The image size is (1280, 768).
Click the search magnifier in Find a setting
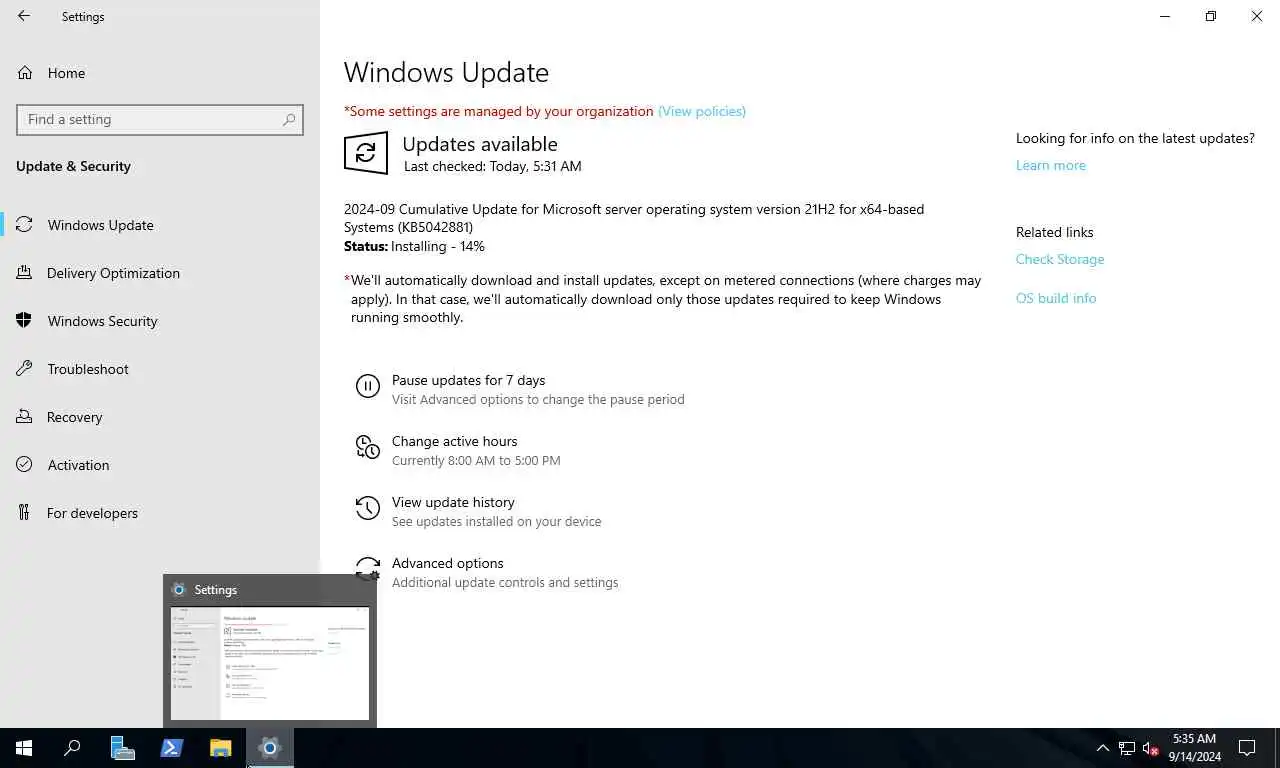click(x=289, y=119)
